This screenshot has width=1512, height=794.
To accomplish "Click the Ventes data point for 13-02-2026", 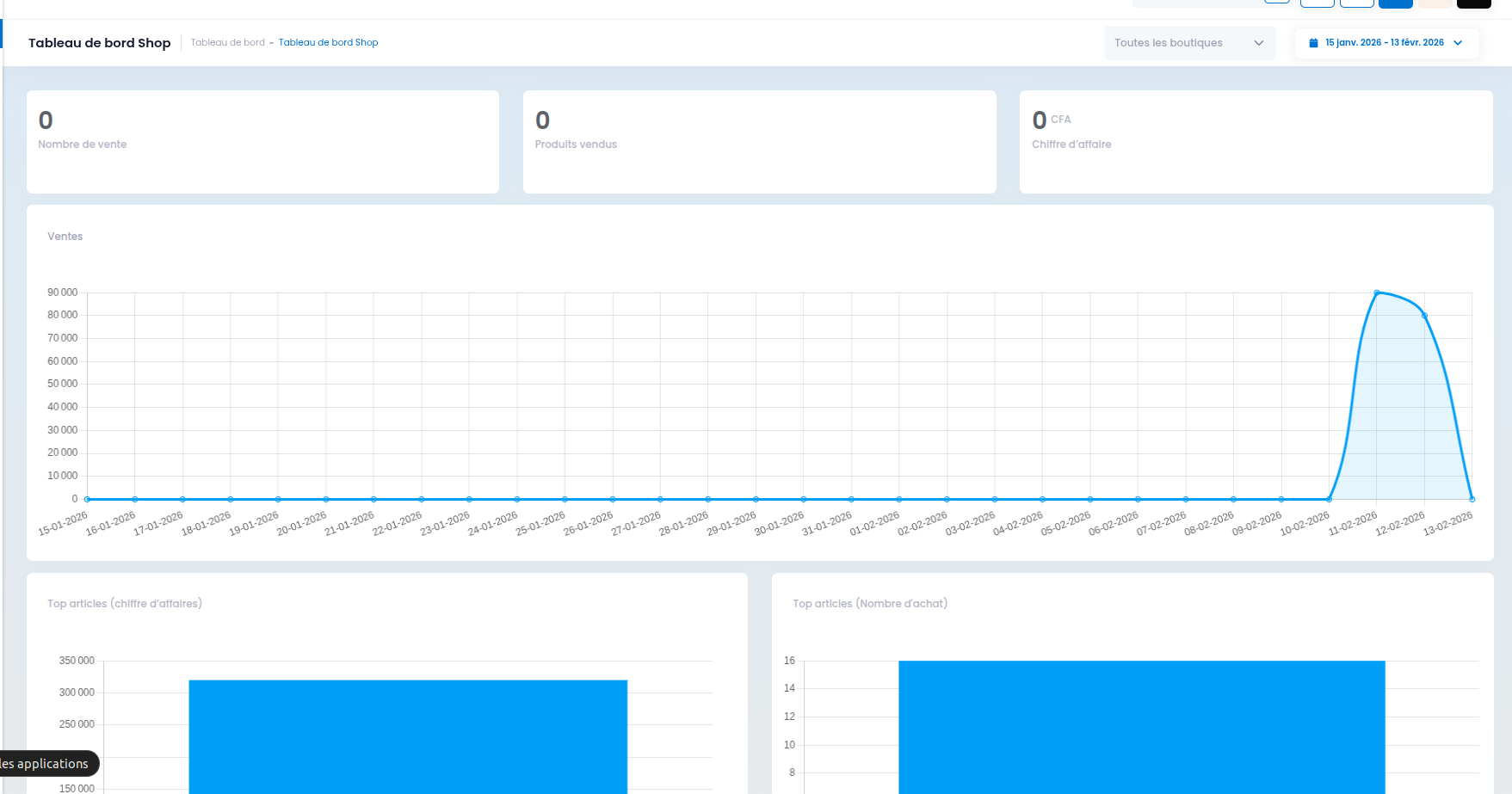I will 1472,499.
